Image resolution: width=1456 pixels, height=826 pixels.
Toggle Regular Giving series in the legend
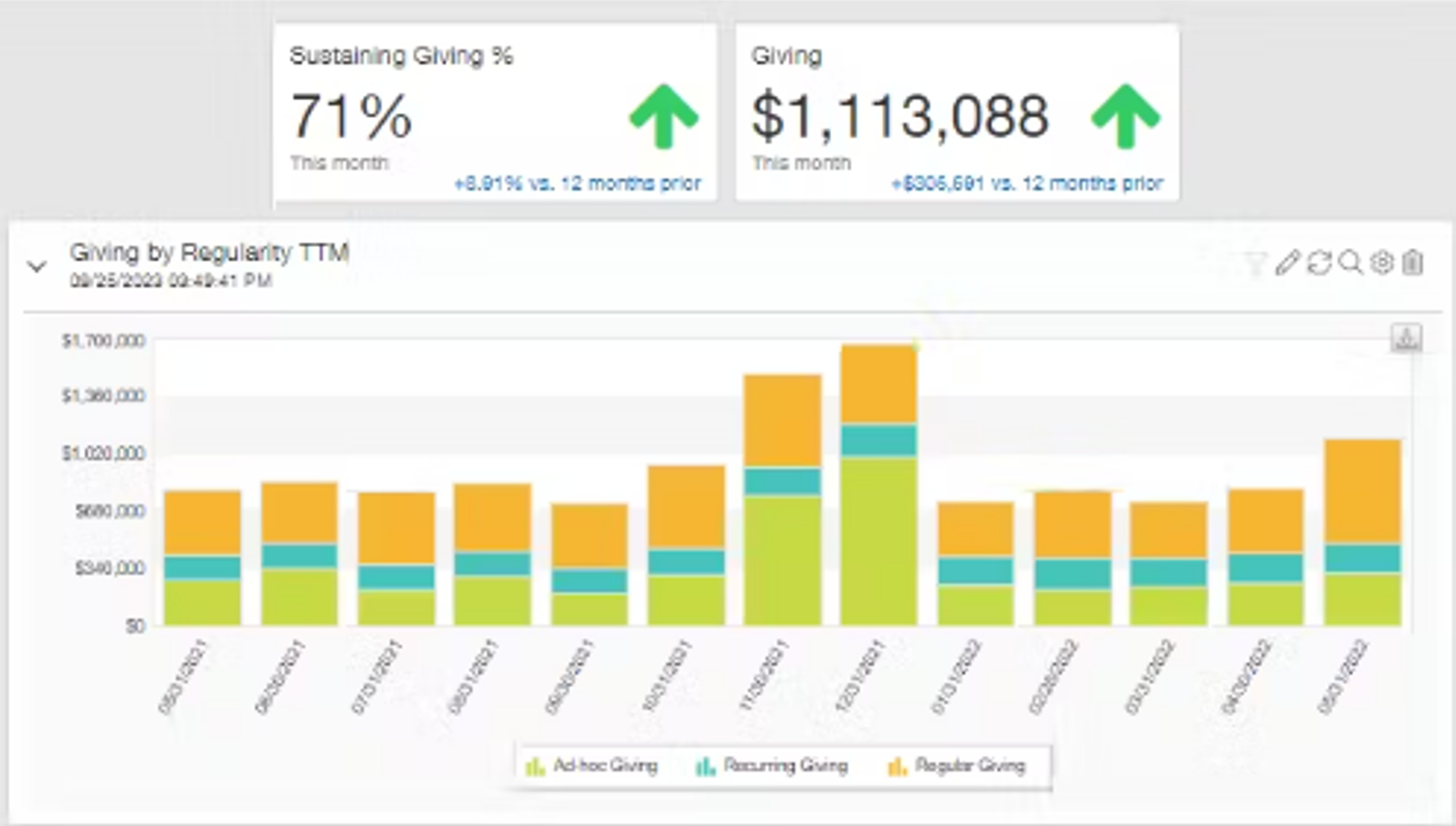pyautogui.click(x=956, y=766)
